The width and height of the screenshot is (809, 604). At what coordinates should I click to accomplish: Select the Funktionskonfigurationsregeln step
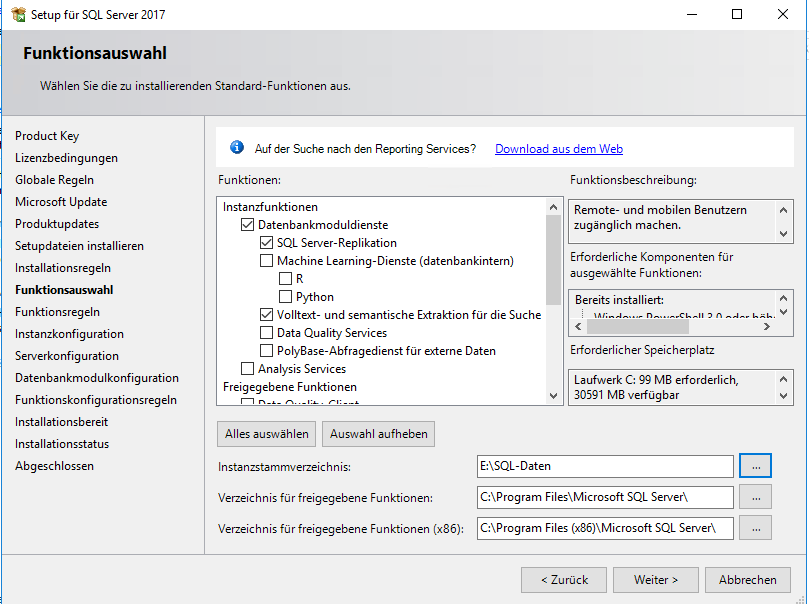(95, 400)
